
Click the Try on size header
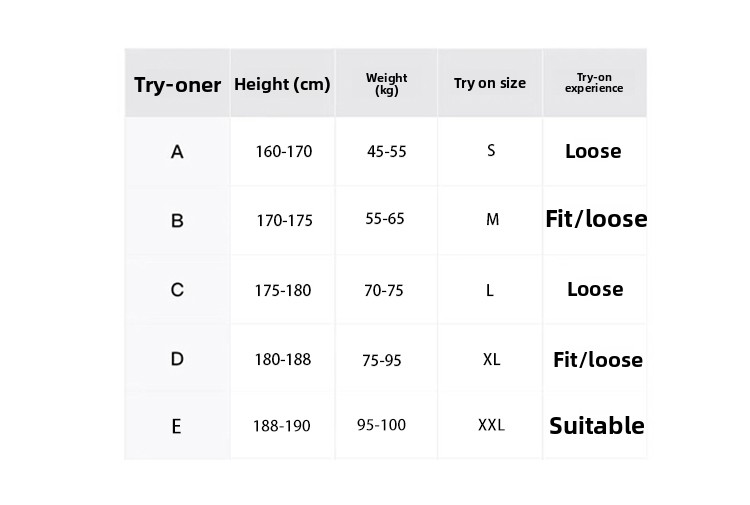coord(489,83)
